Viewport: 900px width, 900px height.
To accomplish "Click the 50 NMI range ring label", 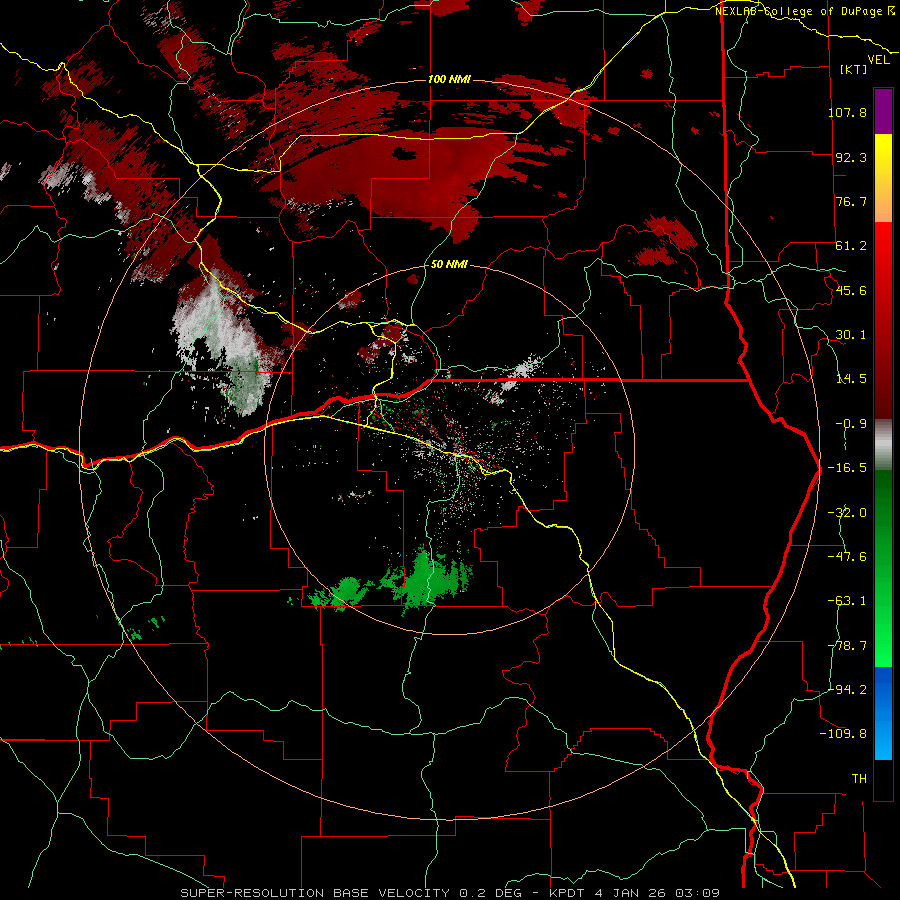I will click(x=449, y=265).
